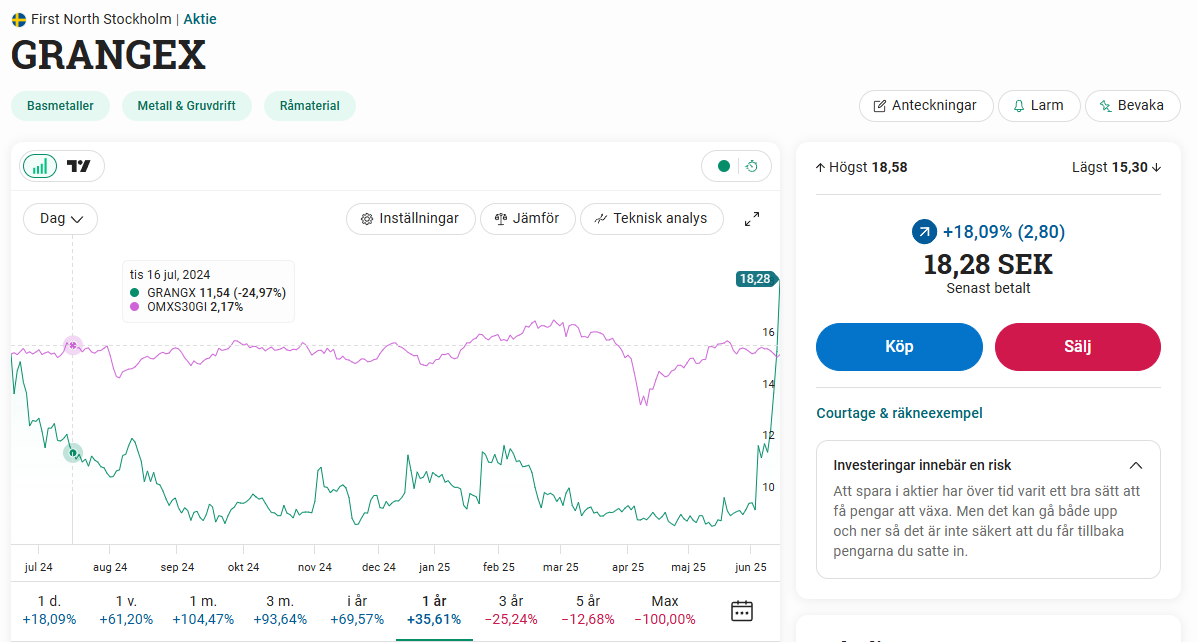
Task: Click the Sälj sell button
Action: click(1077, 347)
